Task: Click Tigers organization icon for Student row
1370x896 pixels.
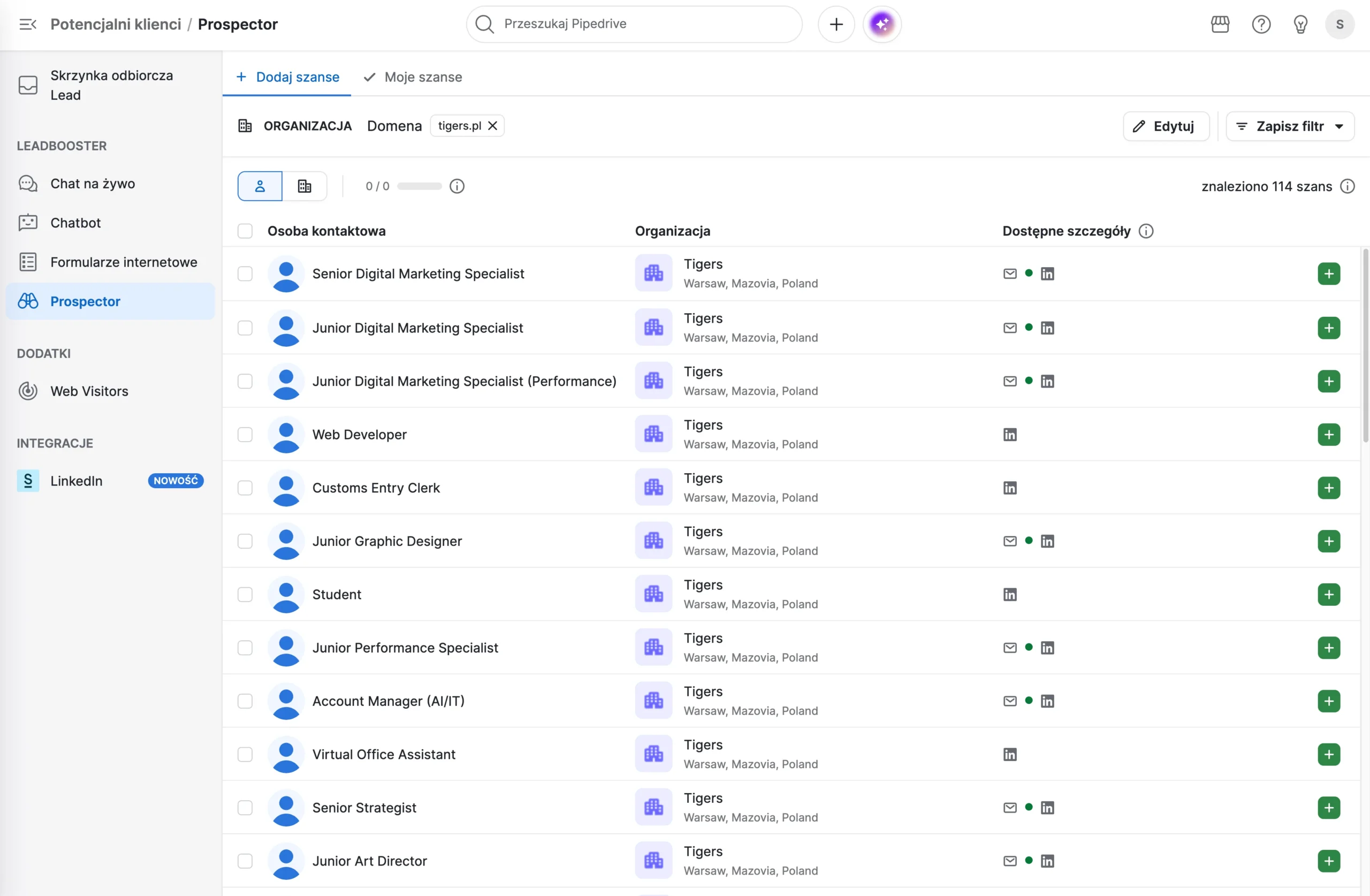Action: (x=653, y=594)
